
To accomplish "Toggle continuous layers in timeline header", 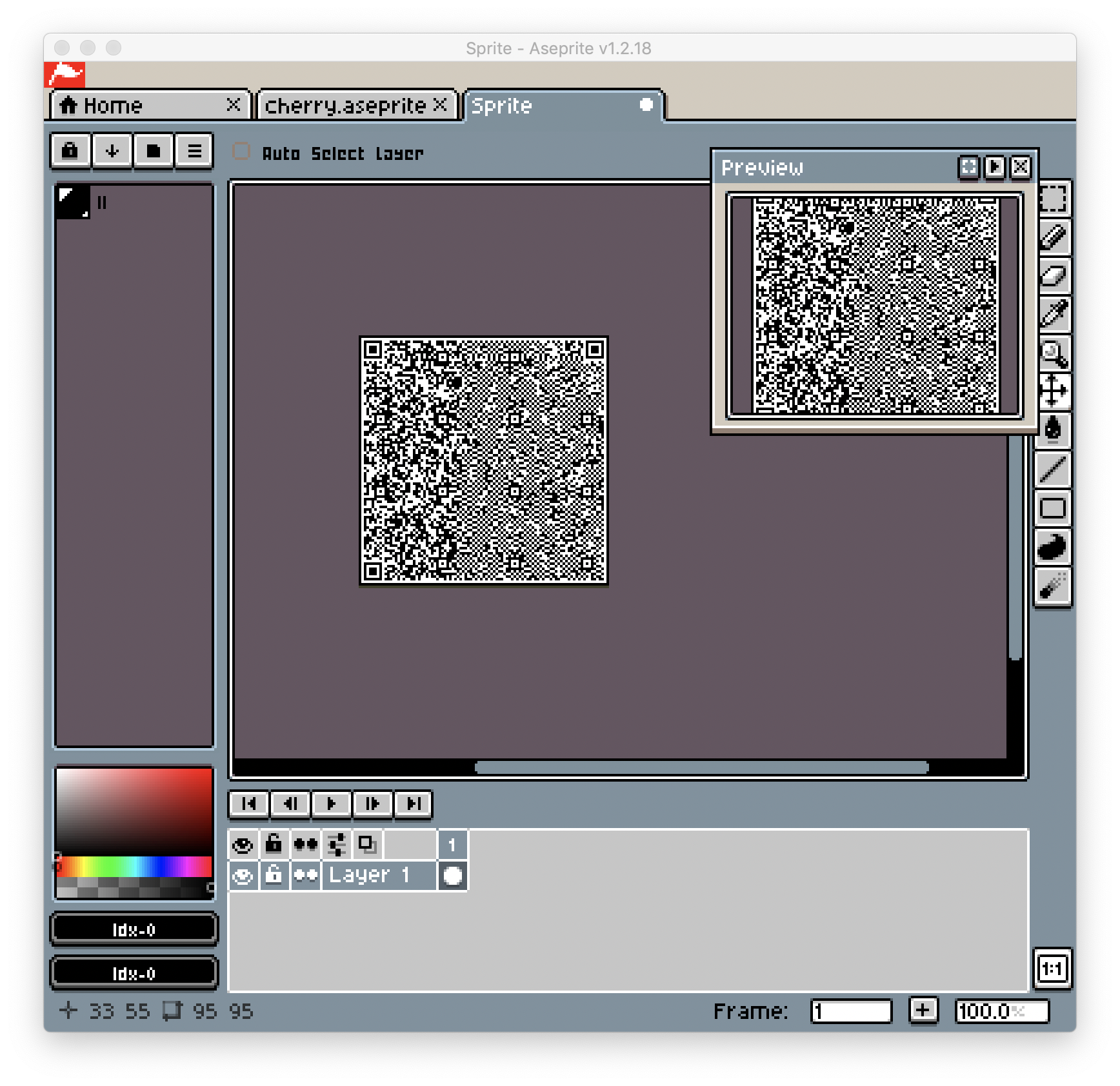I will point(306,844).
